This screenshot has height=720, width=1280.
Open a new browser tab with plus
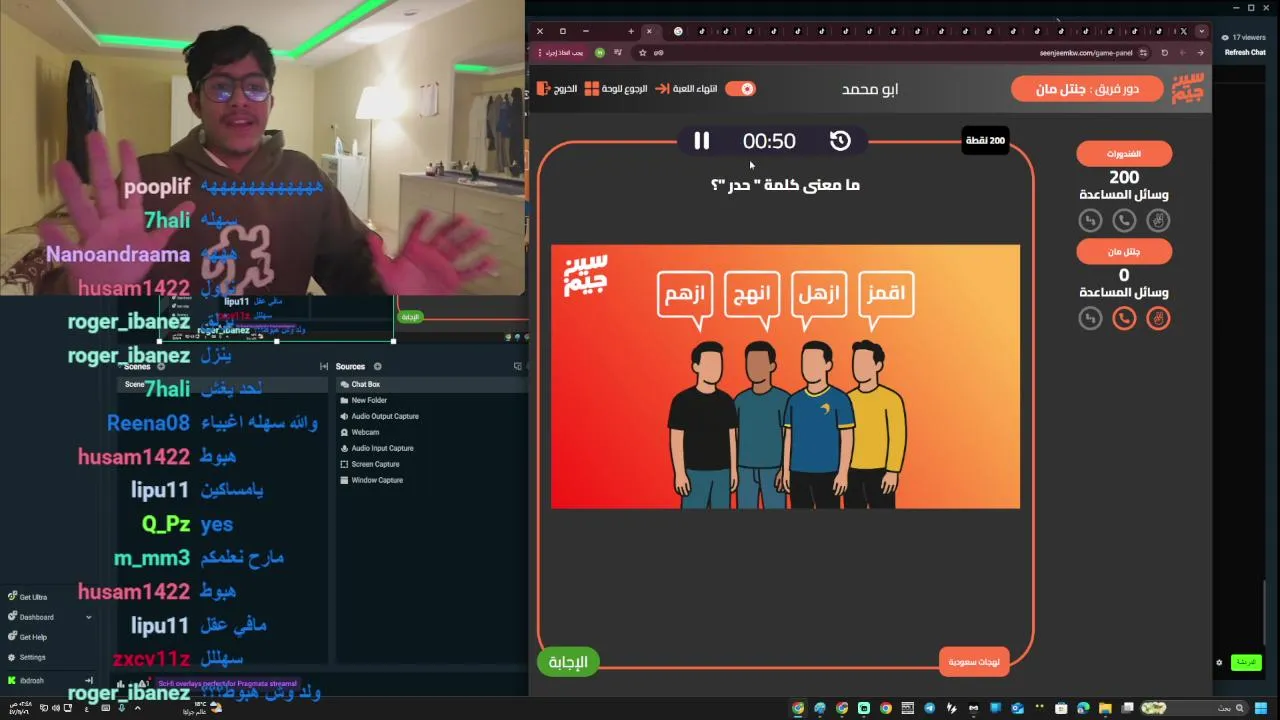tap(631, 31)
